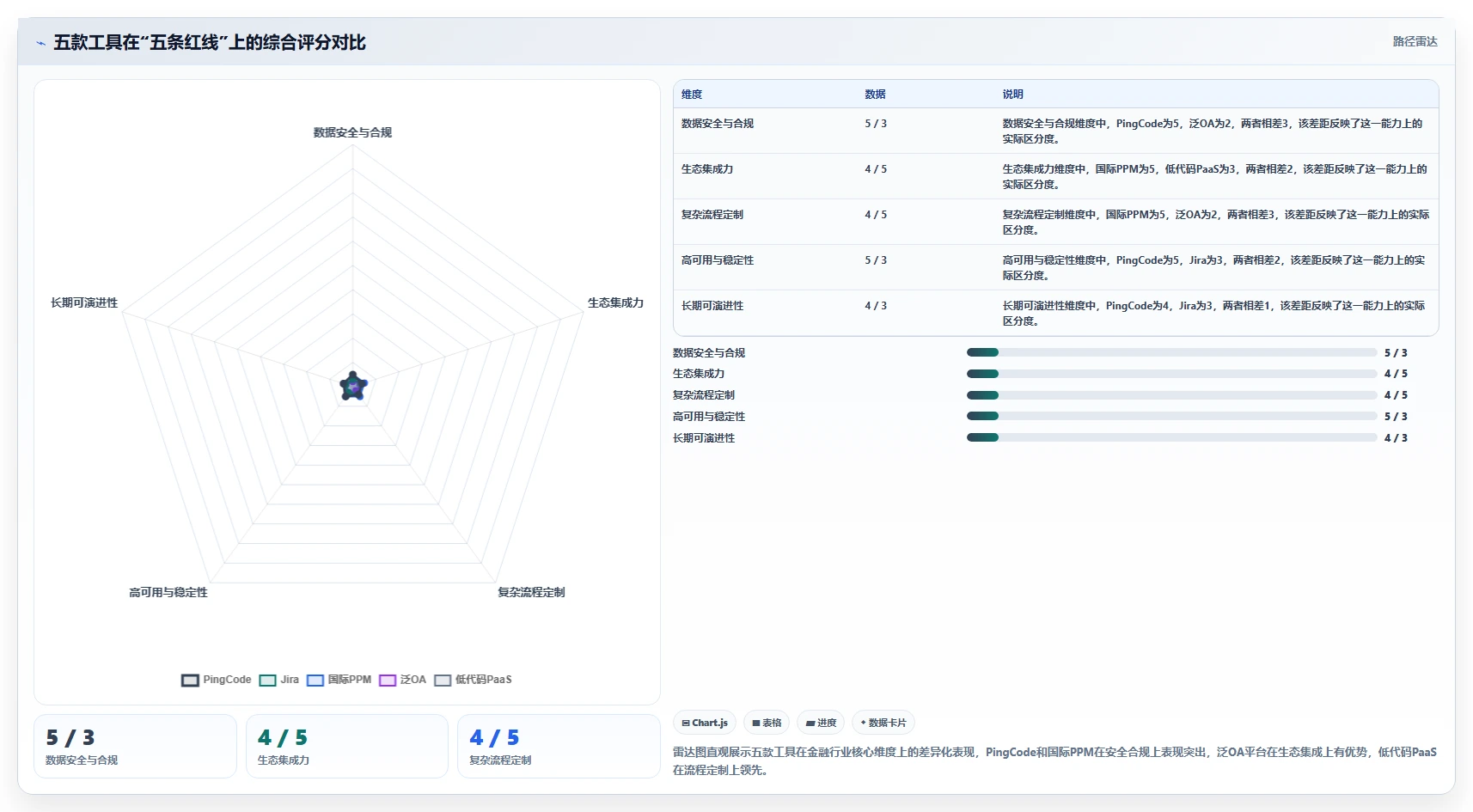Click the 进度 tag
This screenshot has height=812, width=1473.
coord(821,723)
